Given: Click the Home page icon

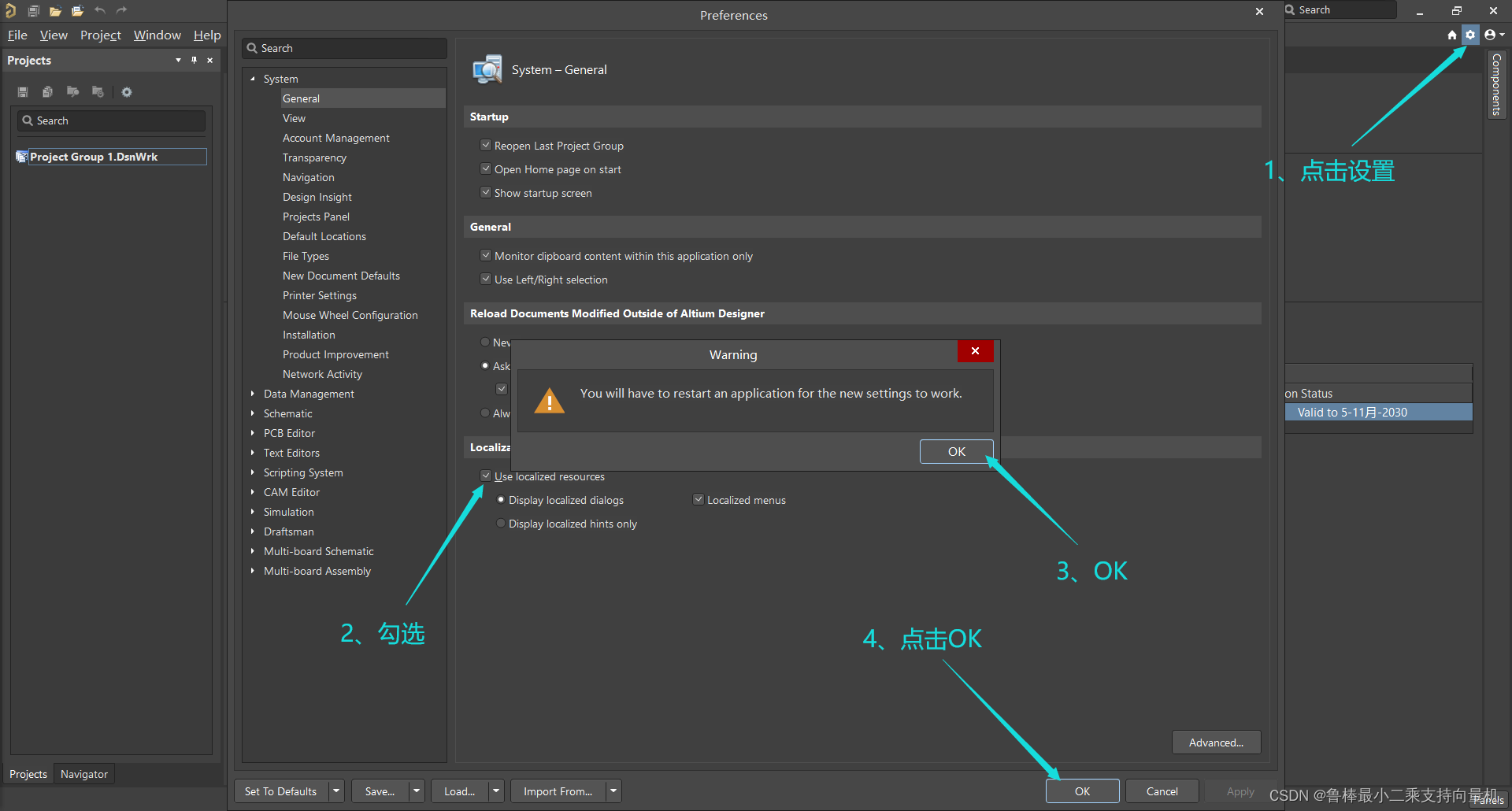Looking at the screenshot, I should [1451, 35].
